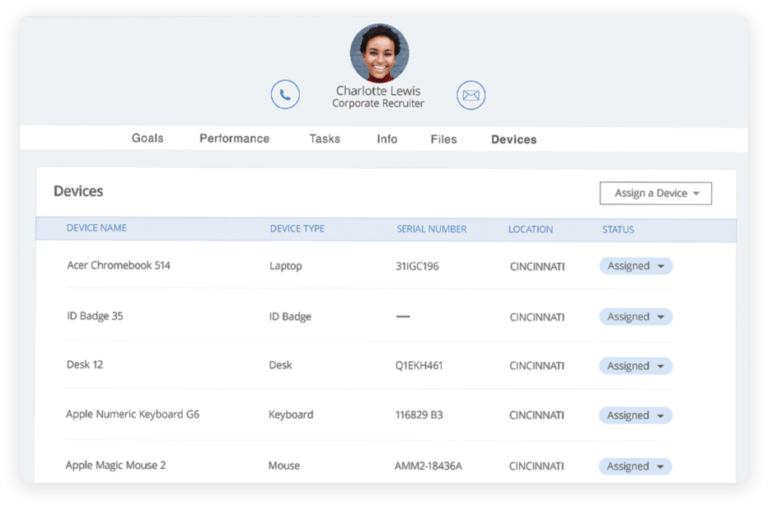This screenshot has height=506, width=768.
Task: Click Charlotte Lewis profile photo
Action: pos(379,53)
